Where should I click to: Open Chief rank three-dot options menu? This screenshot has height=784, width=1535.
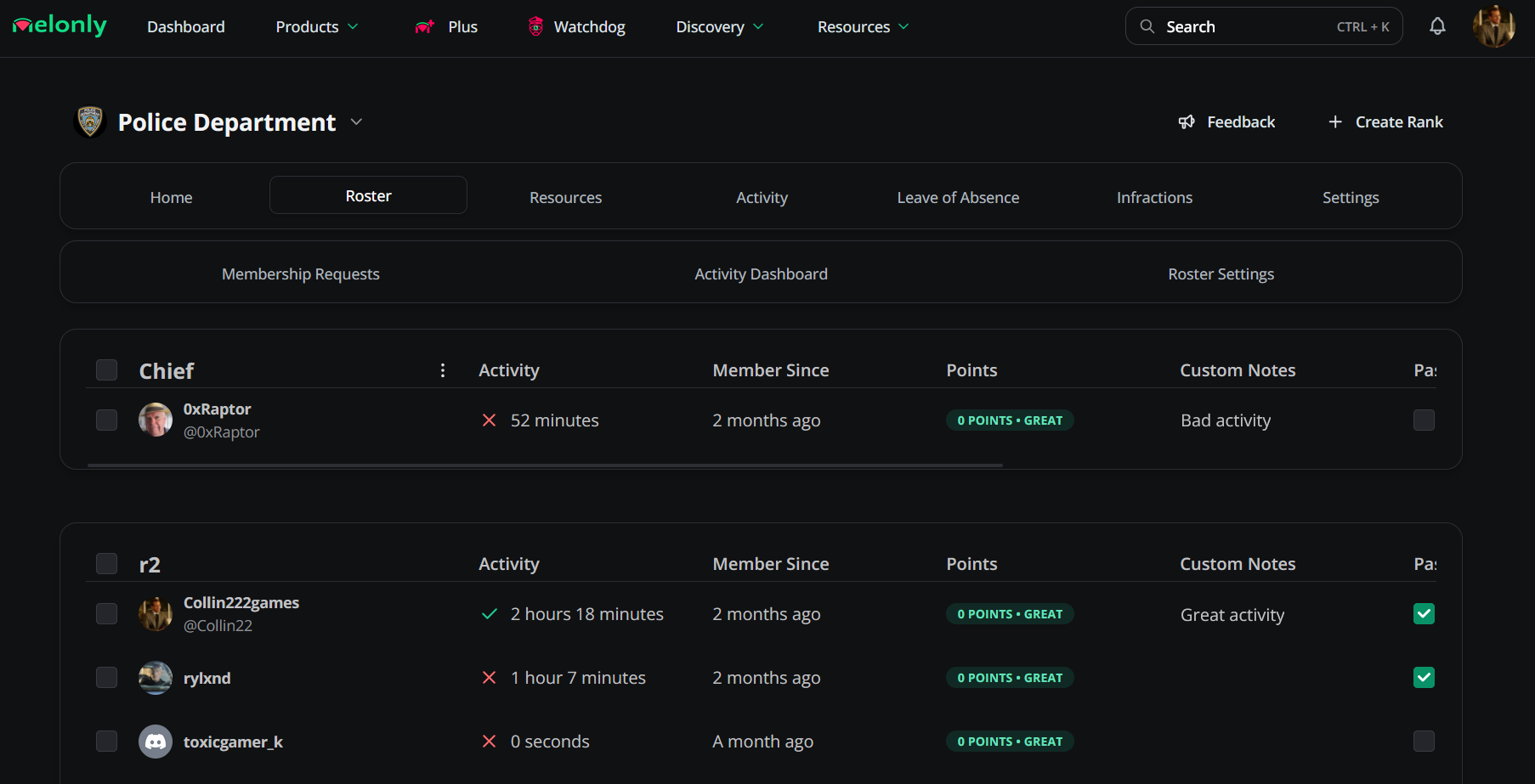pos(443,370)
